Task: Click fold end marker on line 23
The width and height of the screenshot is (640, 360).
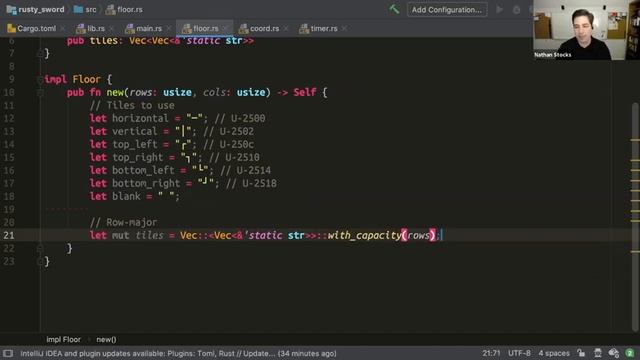Action: 40,261
